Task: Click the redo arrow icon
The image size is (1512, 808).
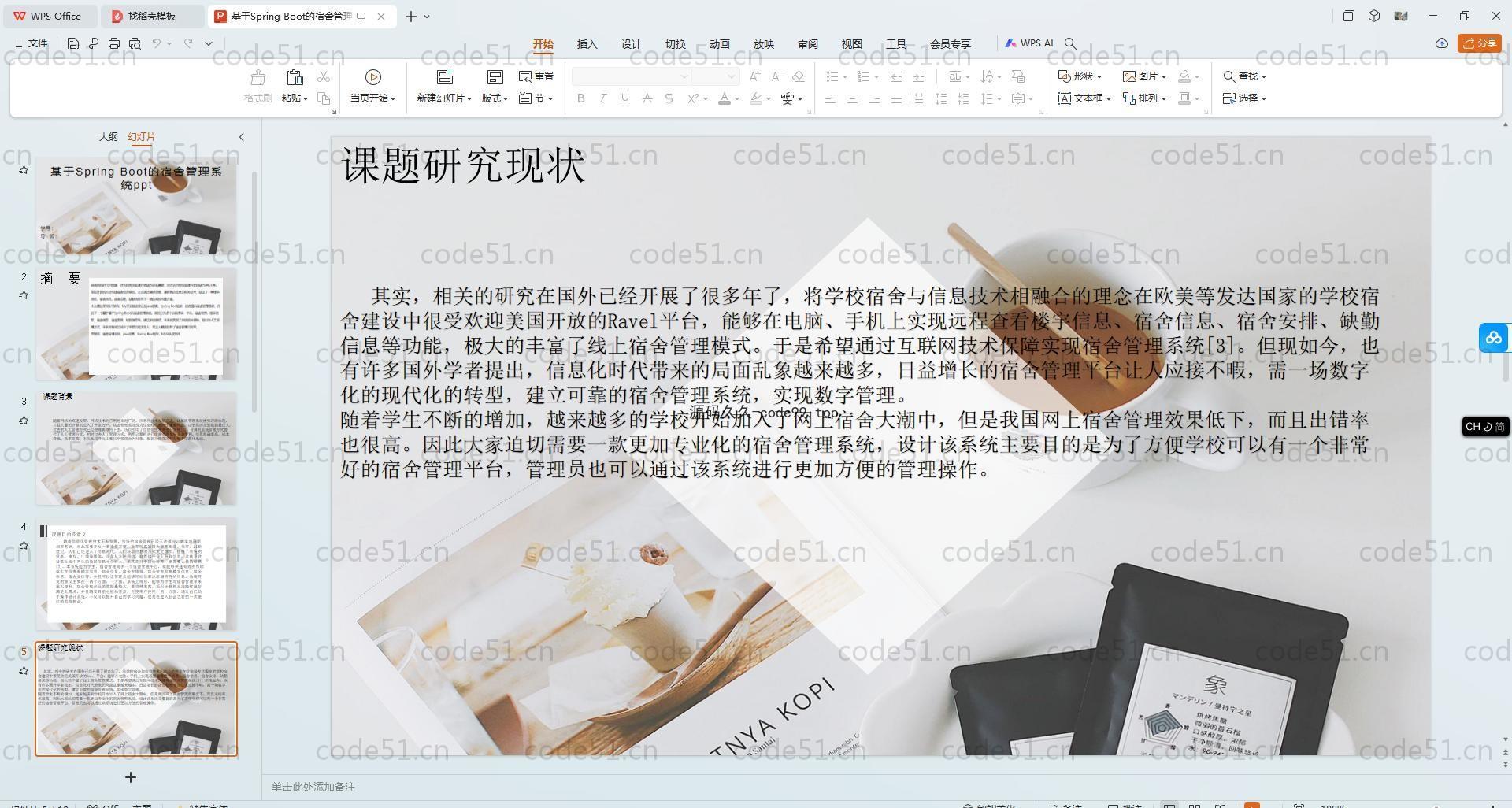Action: [x=188, y=43]
